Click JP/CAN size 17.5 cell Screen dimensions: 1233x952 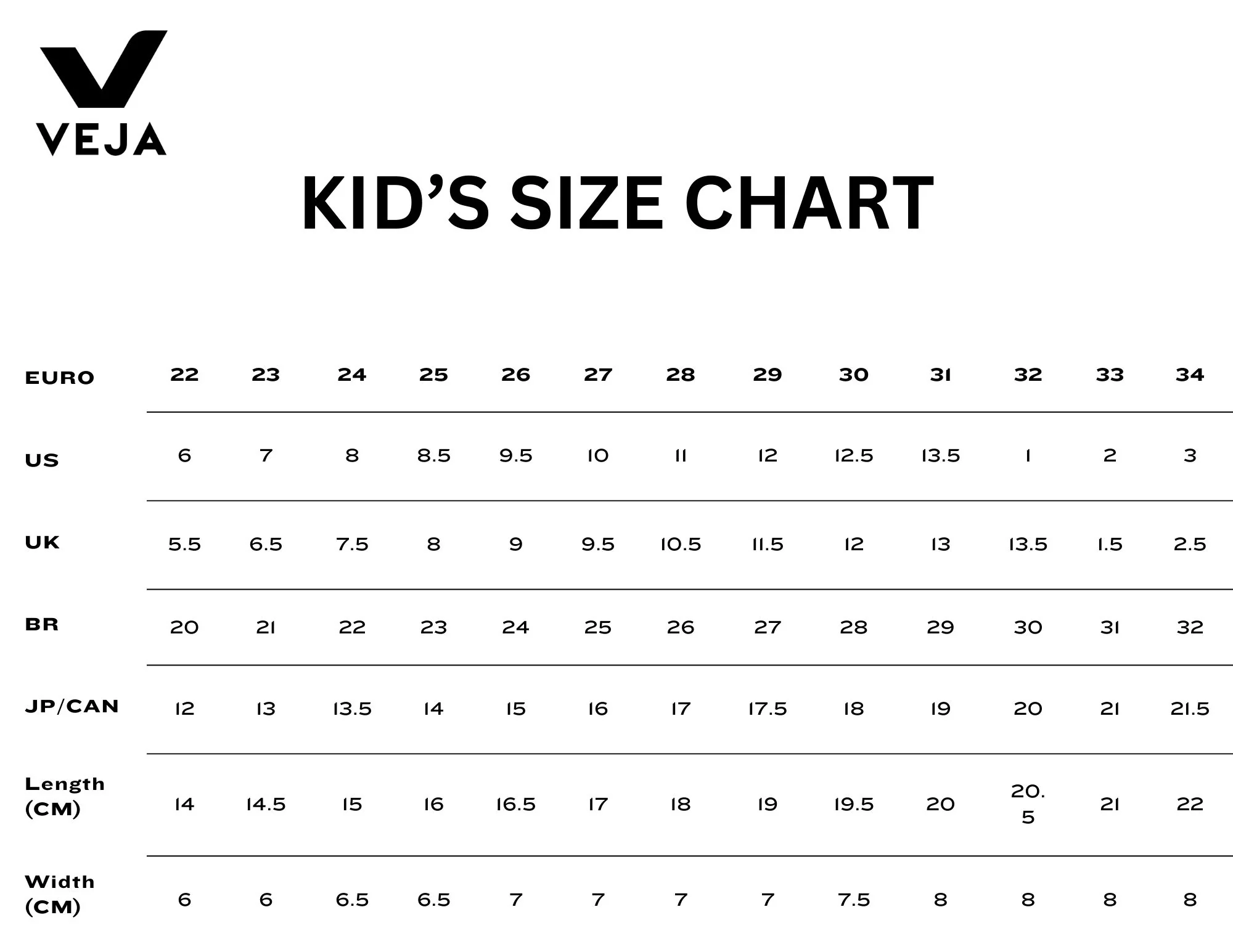768,709
